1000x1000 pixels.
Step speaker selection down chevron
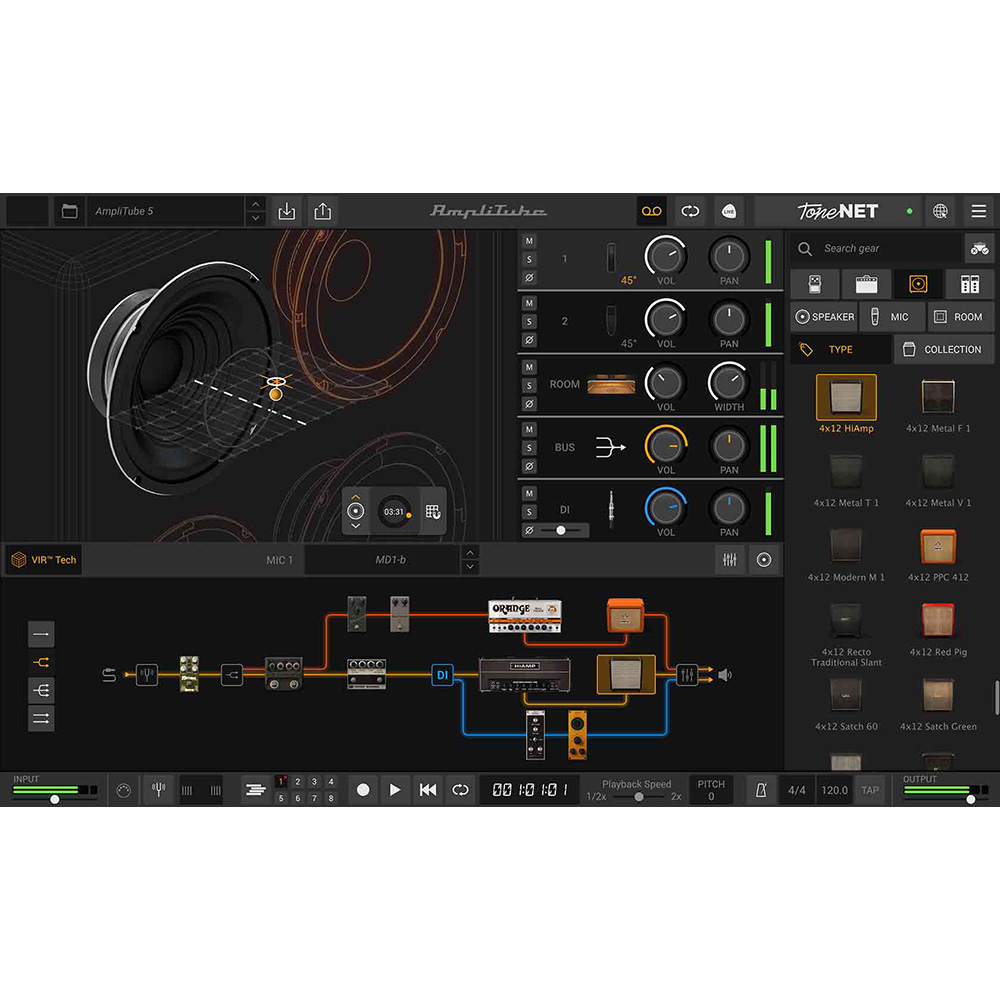click(x=356, y=526)
